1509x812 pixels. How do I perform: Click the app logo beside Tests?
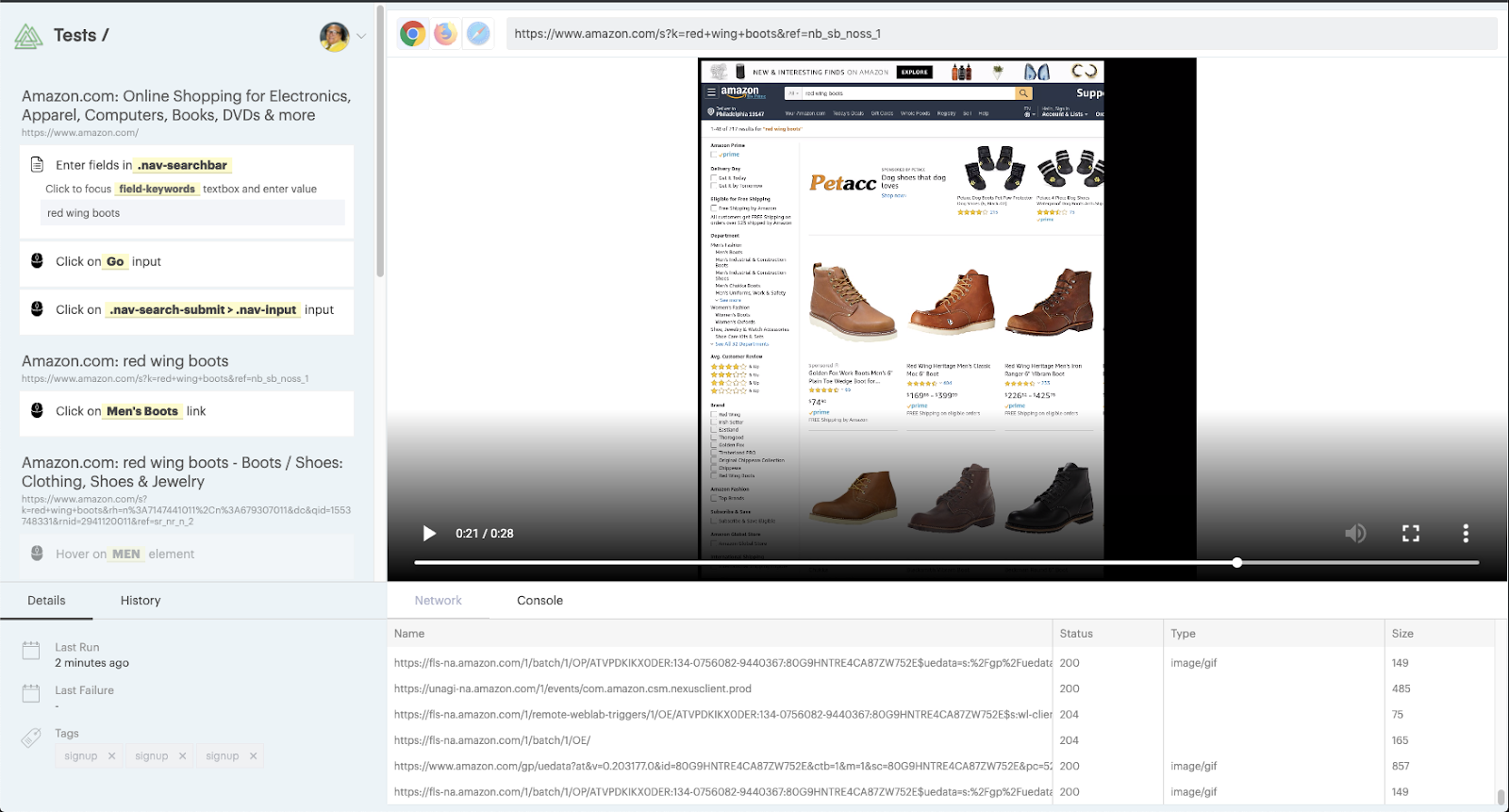pos(28,37)
